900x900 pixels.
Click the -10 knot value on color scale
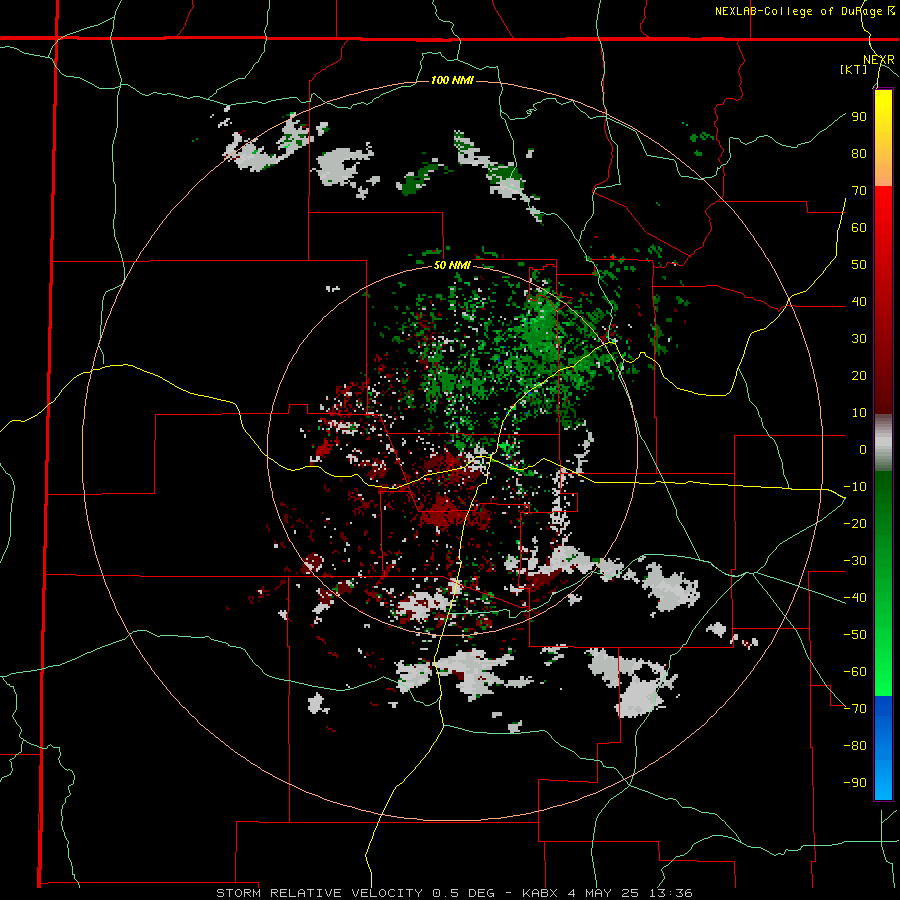coord(855,487)
